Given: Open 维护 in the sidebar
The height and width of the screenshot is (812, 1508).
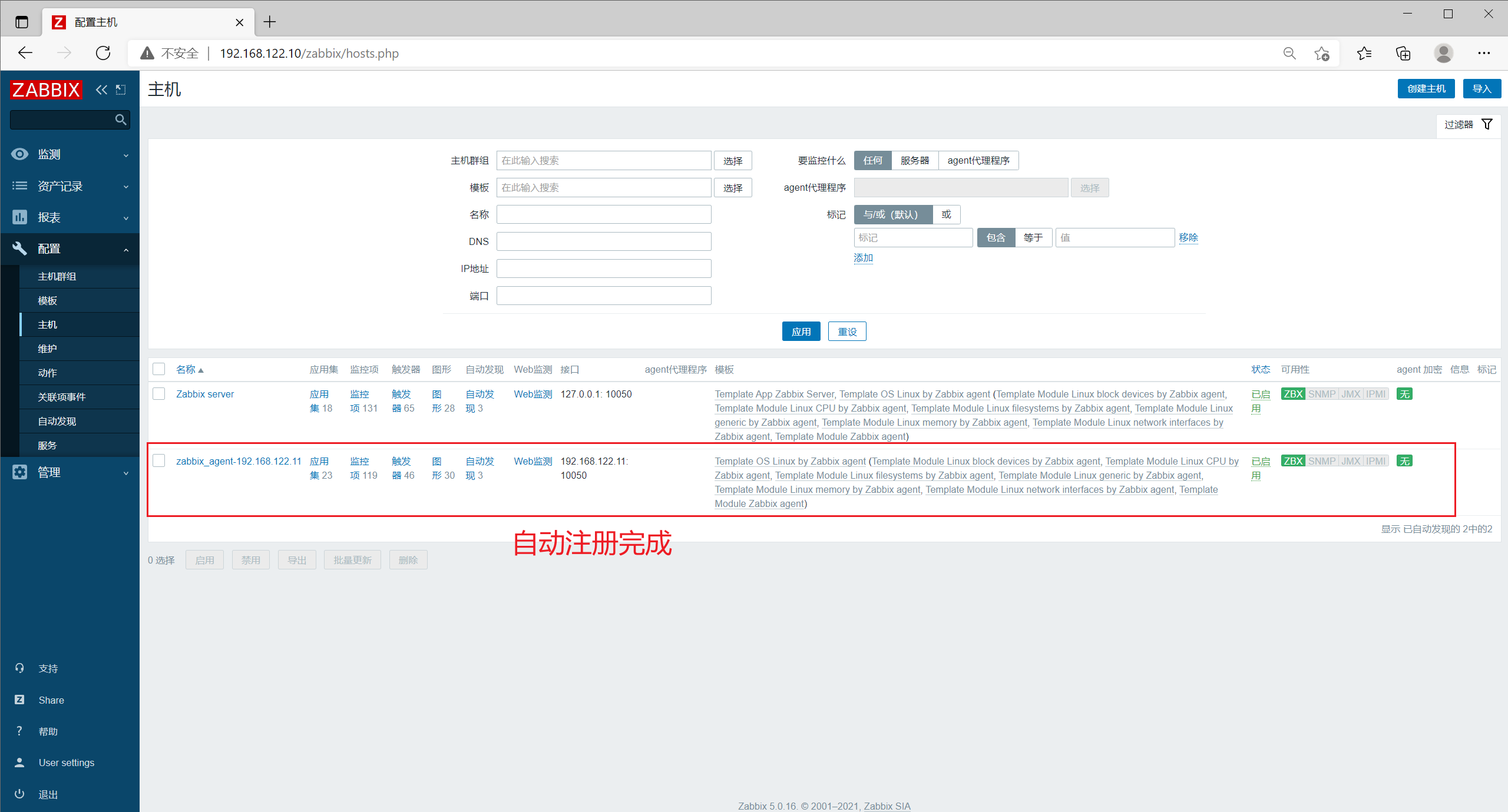Looking at the screenshot, I should tap(47, 349).
